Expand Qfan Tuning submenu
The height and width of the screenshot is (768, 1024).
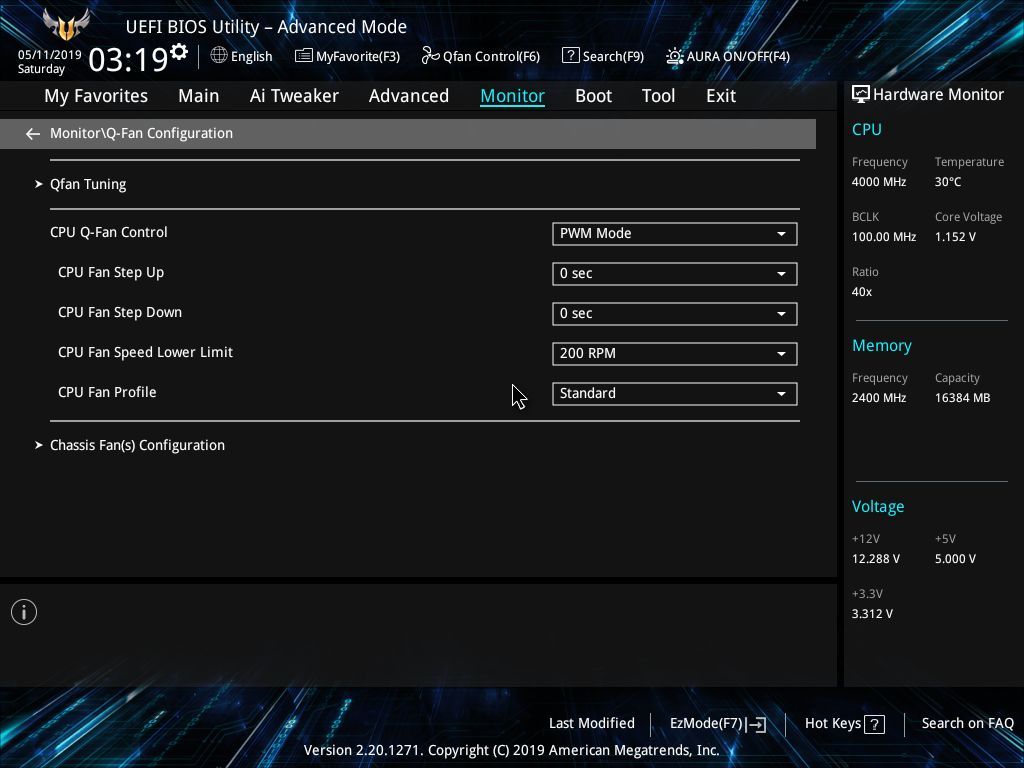(88, 185)
